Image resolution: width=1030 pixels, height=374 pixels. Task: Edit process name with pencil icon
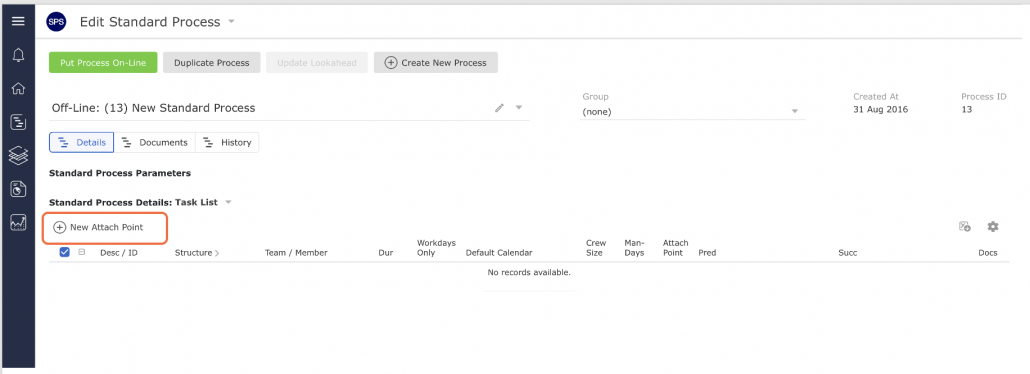point(499,108)
